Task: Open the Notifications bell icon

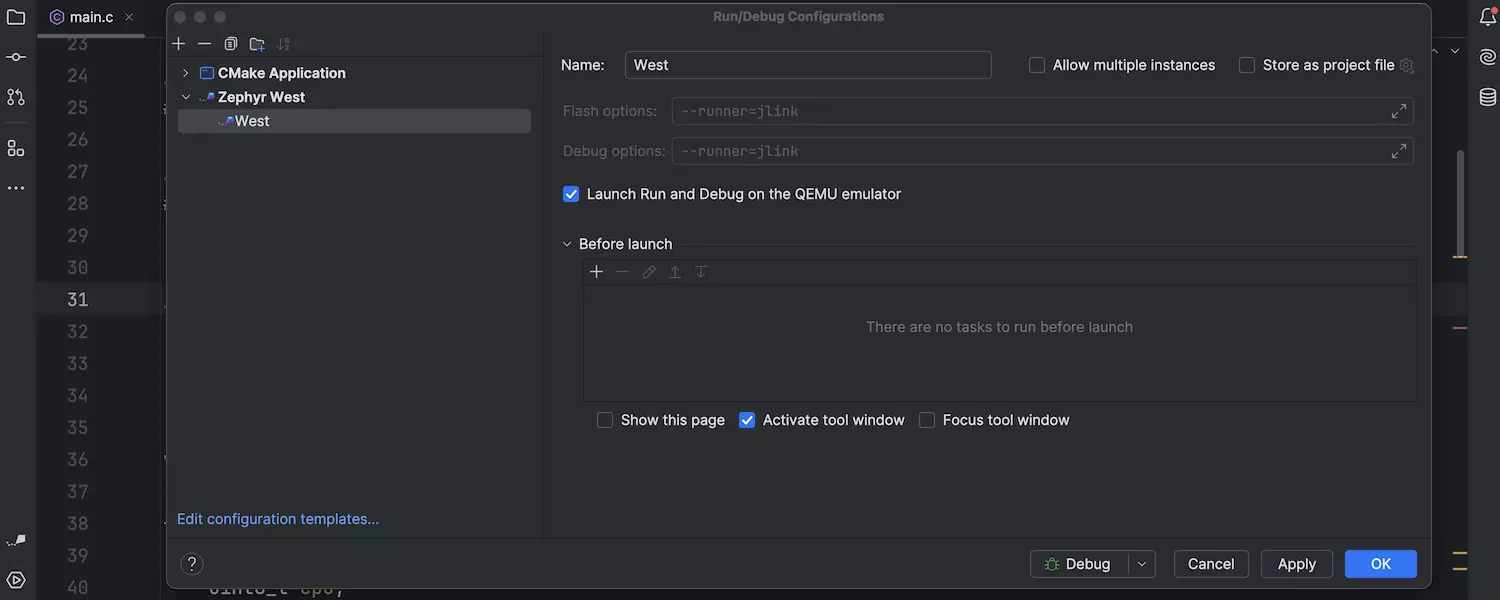Action: (x=1487, y=17)
